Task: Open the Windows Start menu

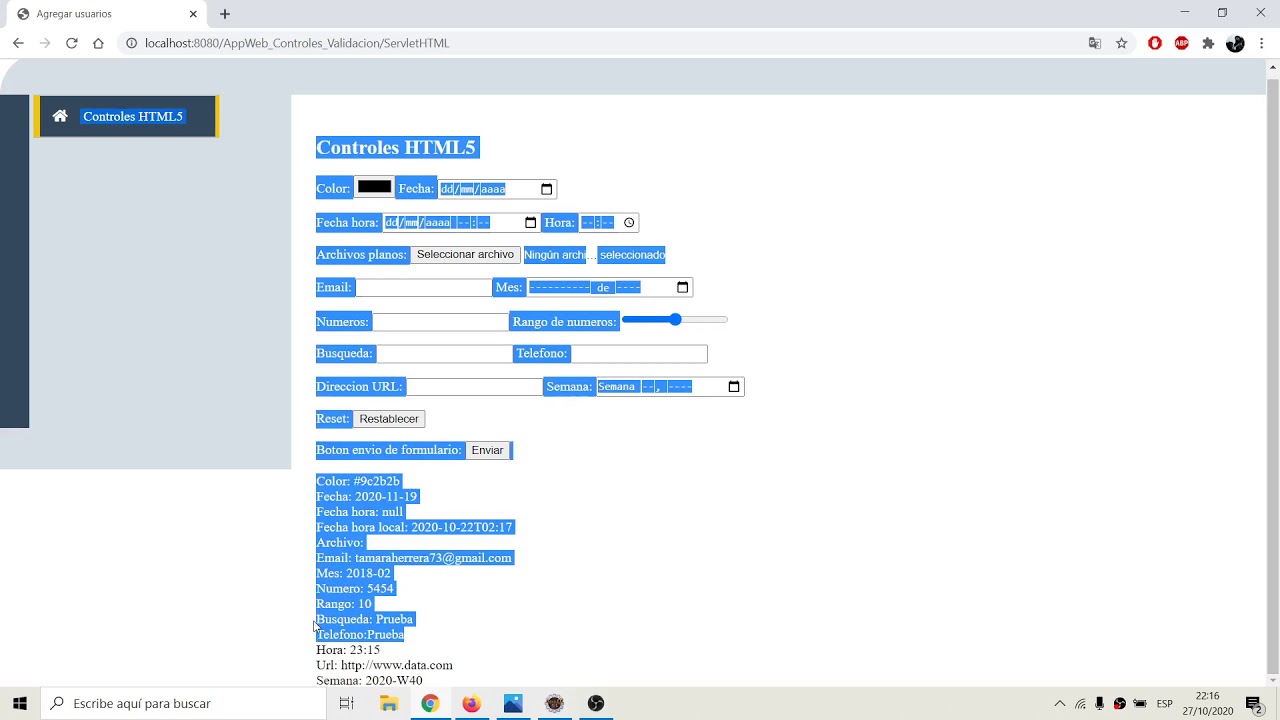Action: click(20, 703)
